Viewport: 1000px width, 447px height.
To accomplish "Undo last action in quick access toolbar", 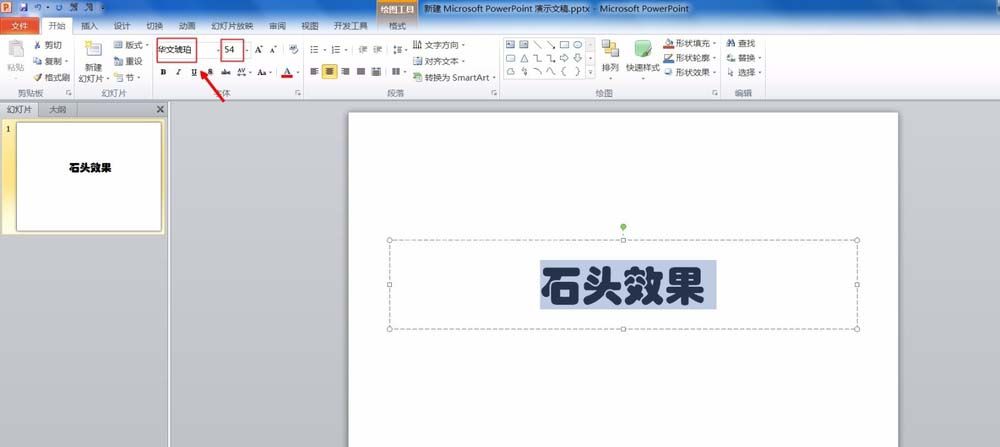I will tap(39, 8).
